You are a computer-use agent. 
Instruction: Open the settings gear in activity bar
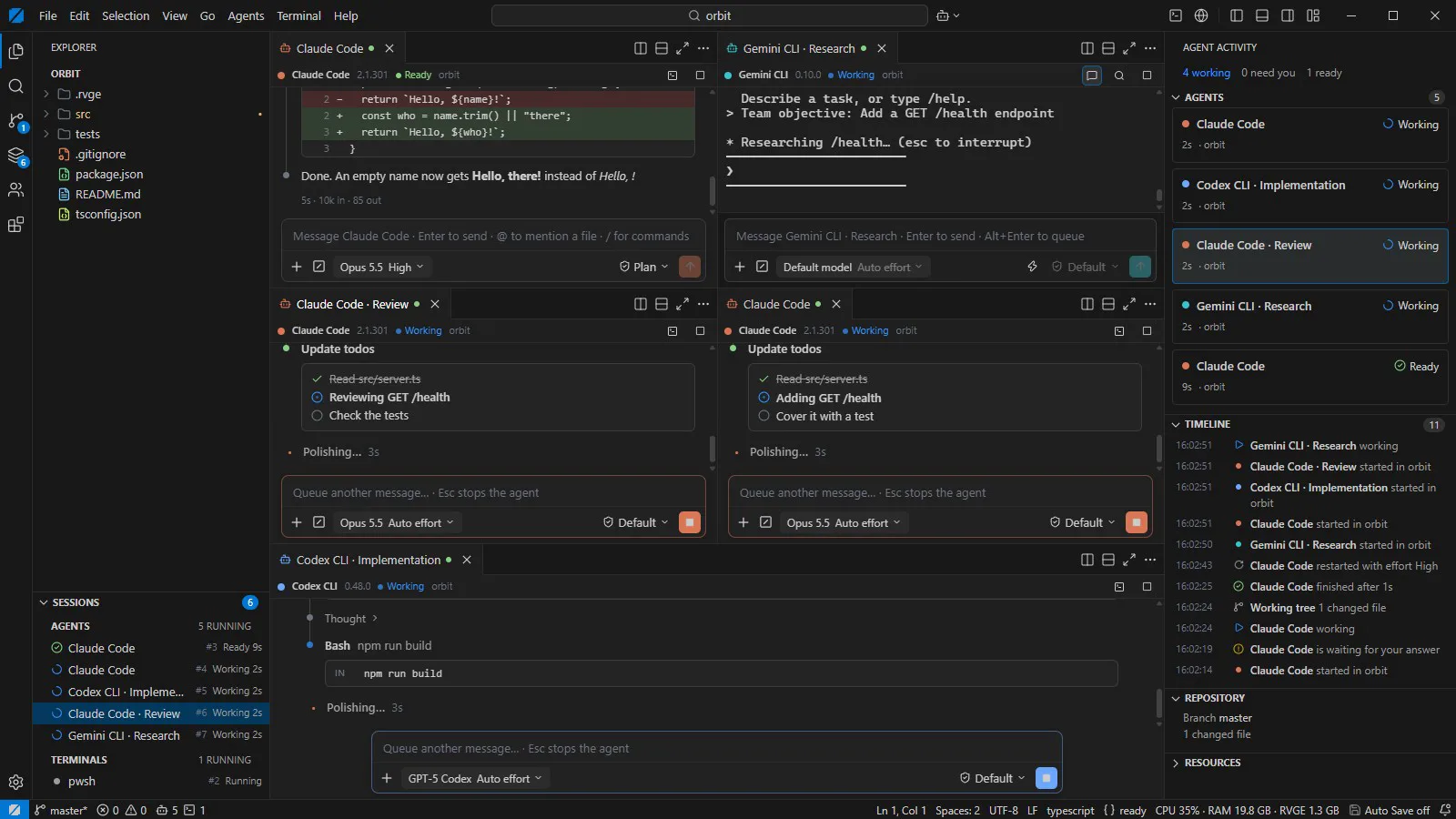click(x=15, y=782)
